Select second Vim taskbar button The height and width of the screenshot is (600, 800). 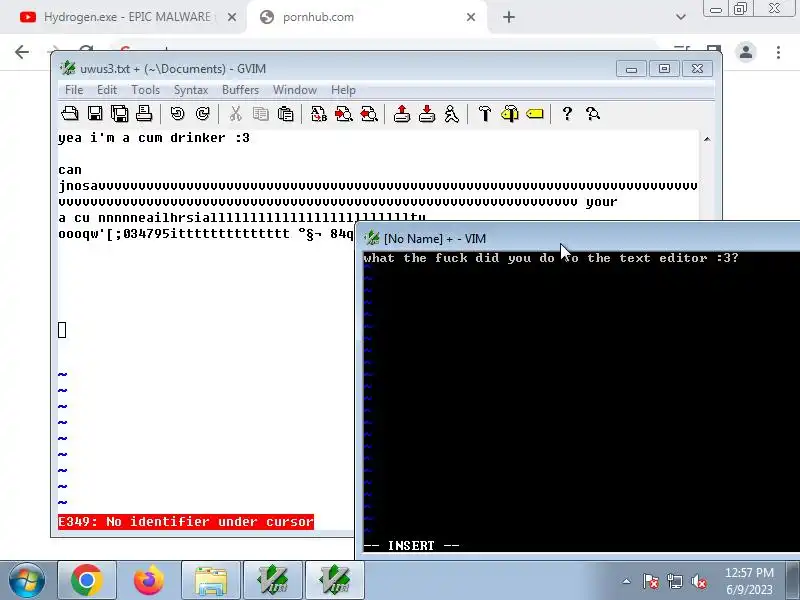(x=335, y=580)
